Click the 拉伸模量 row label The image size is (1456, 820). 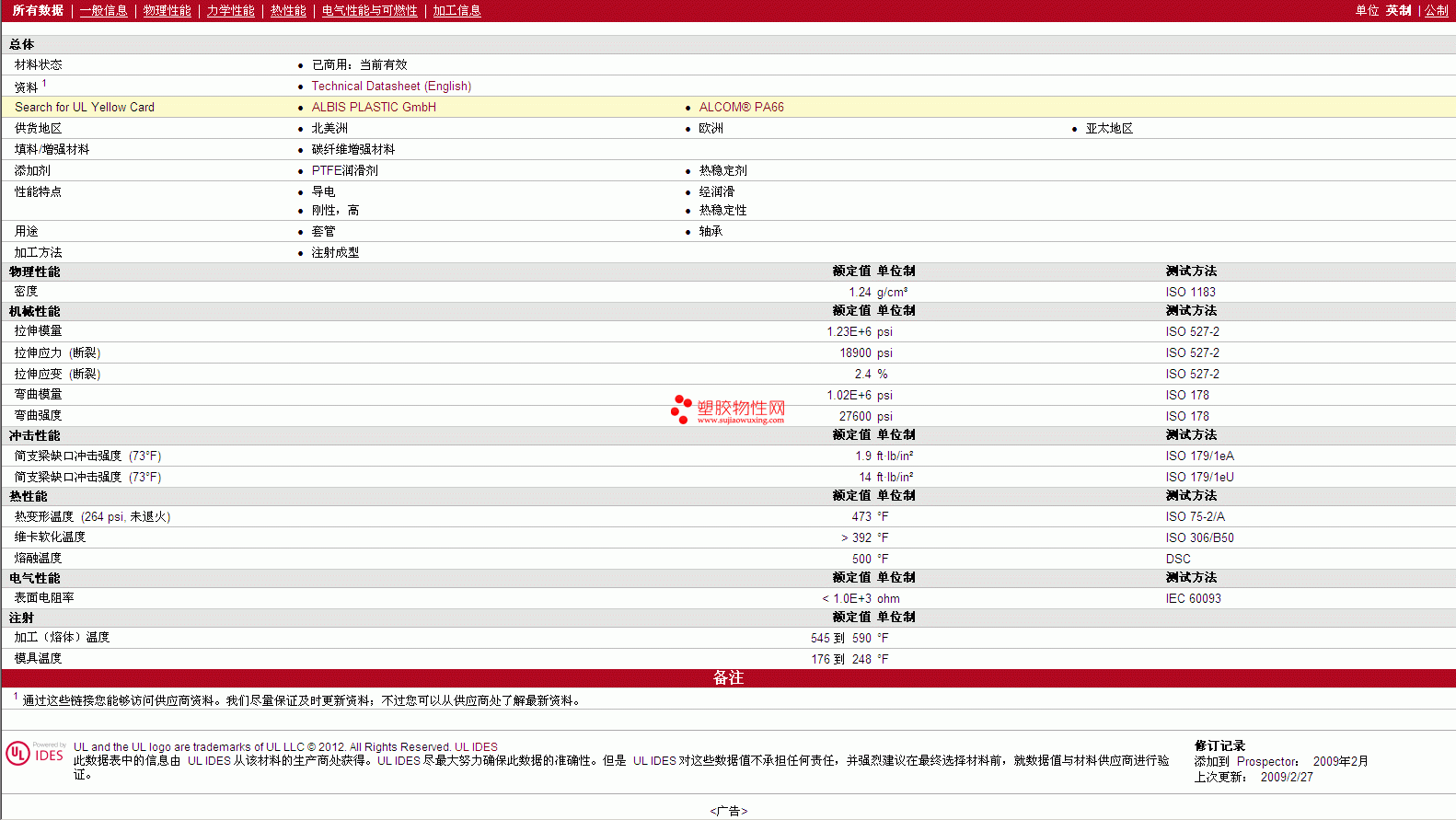tap(38, 331)
